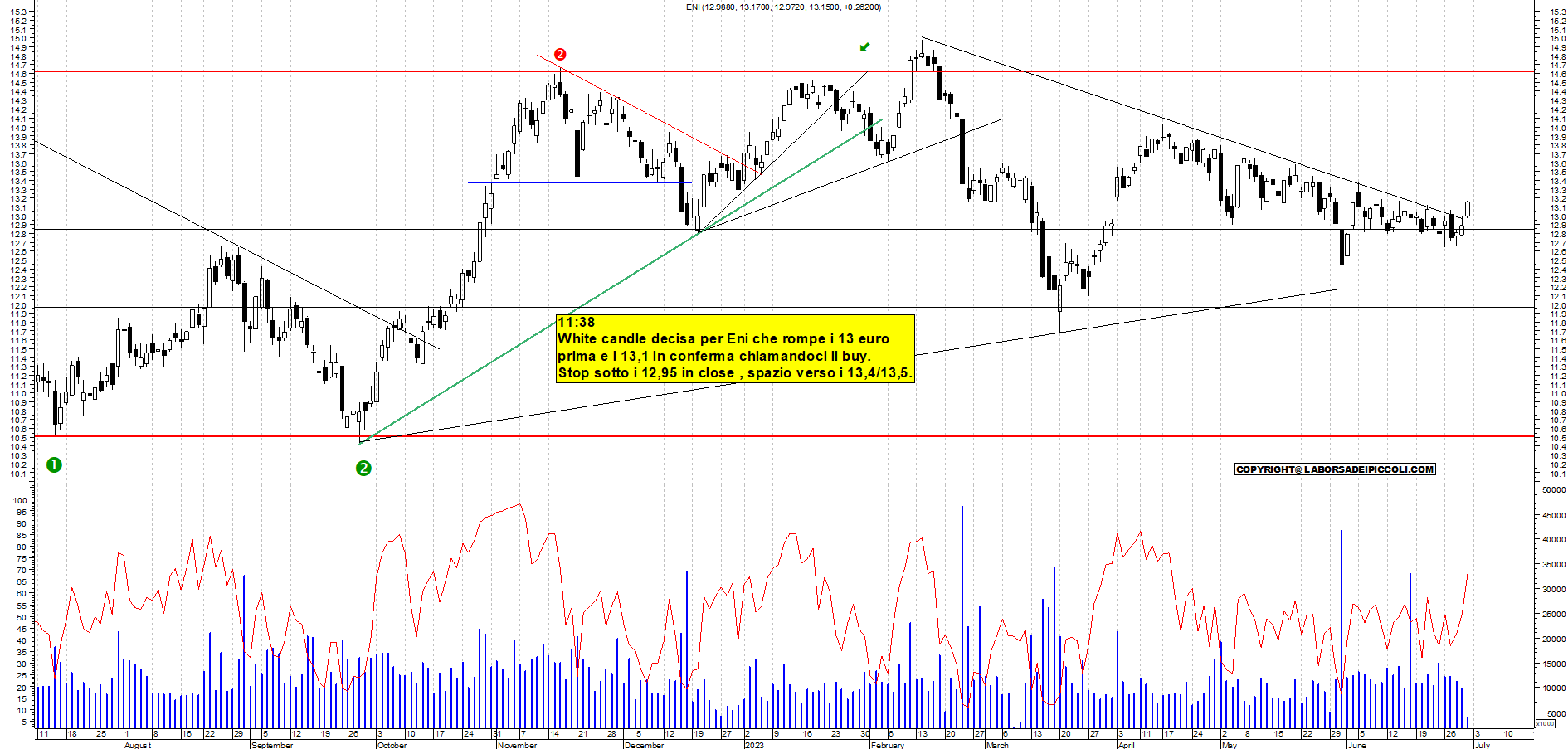The image size is (1568, 749).
Task: Click the 2023 year label on the time axis
Action: [x=755, y=745]
